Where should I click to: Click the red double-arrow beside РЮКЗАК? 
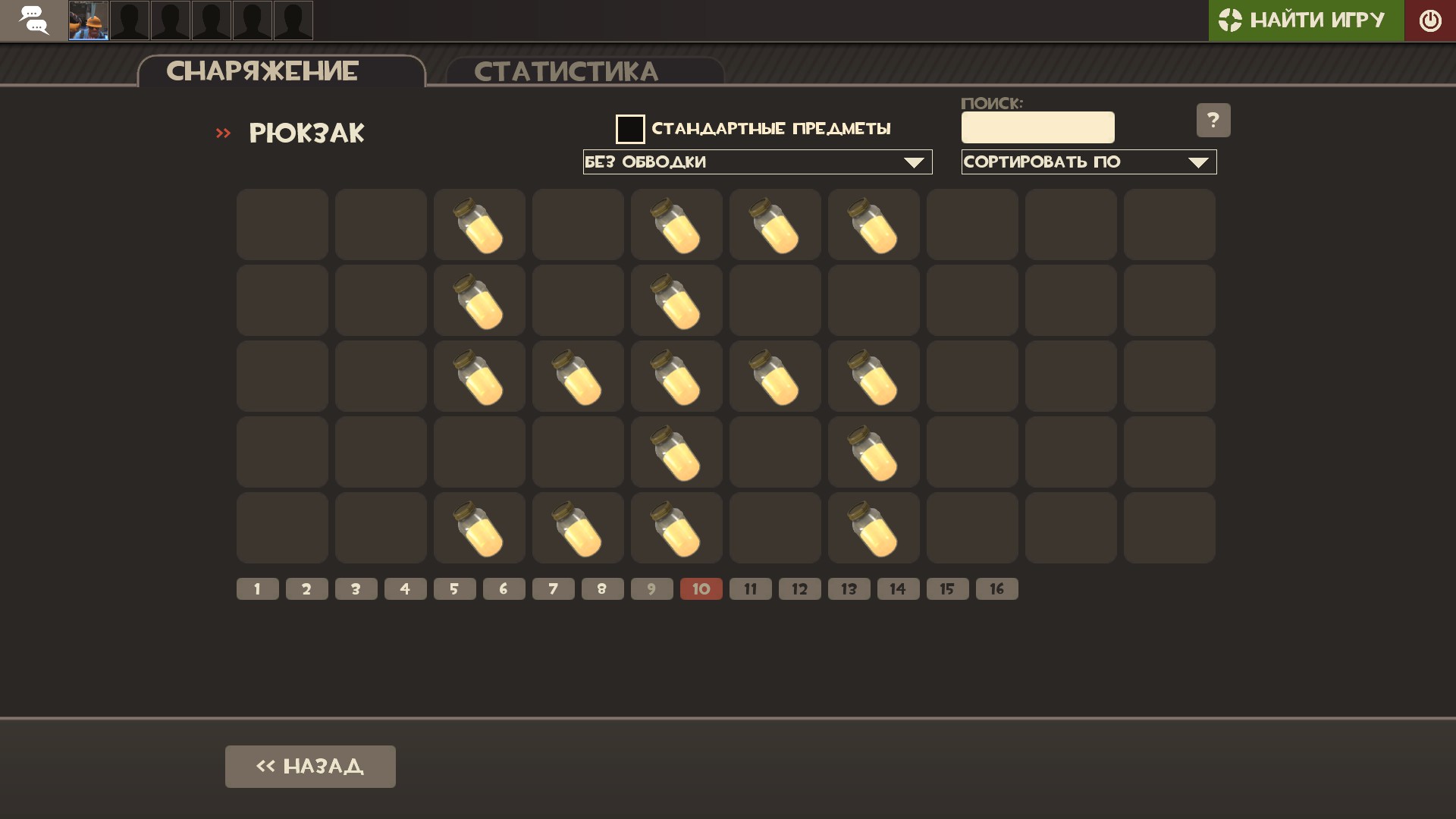click(223, 133)
